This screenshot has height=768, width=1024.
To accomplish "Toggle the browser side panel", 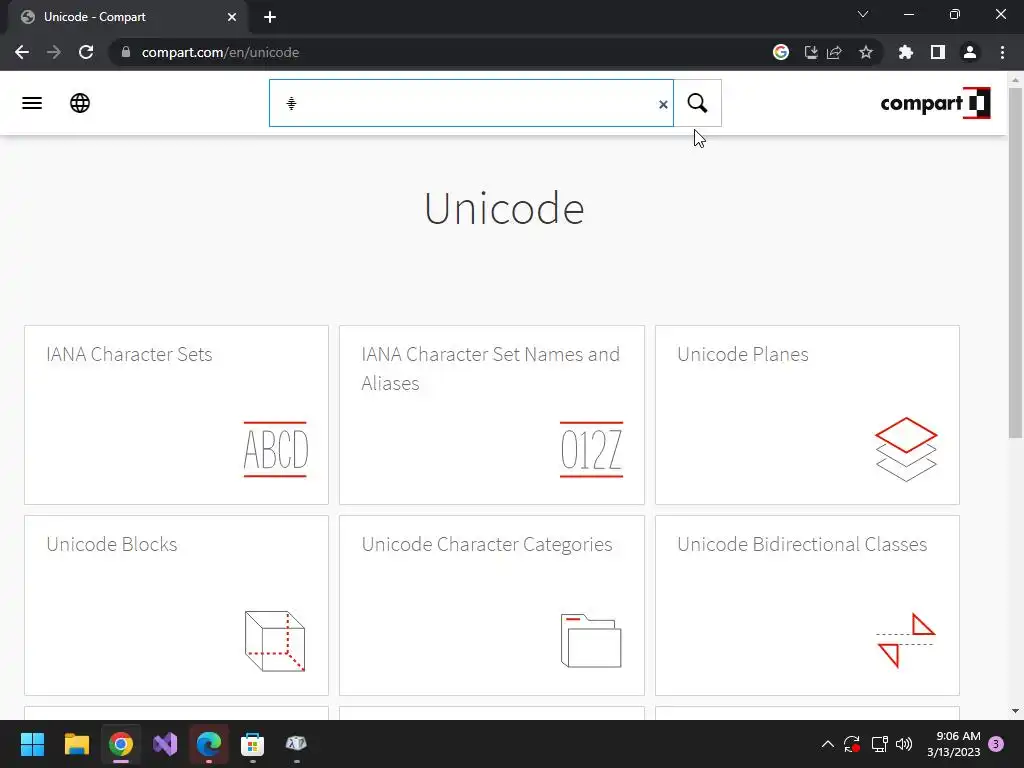I will (938, 52).
